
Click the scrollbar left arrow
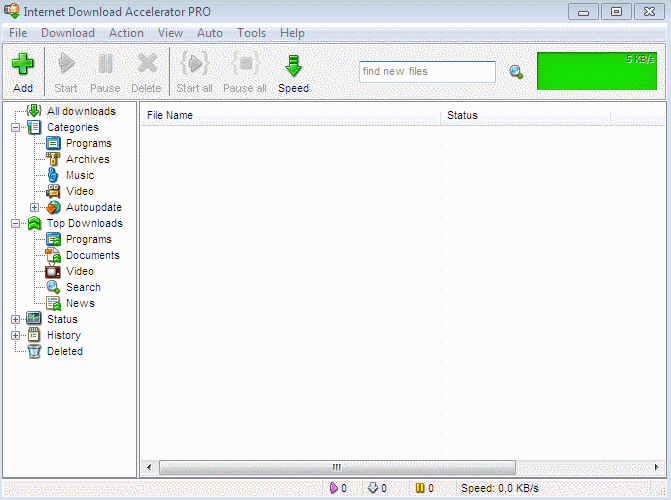click(149, 467)
